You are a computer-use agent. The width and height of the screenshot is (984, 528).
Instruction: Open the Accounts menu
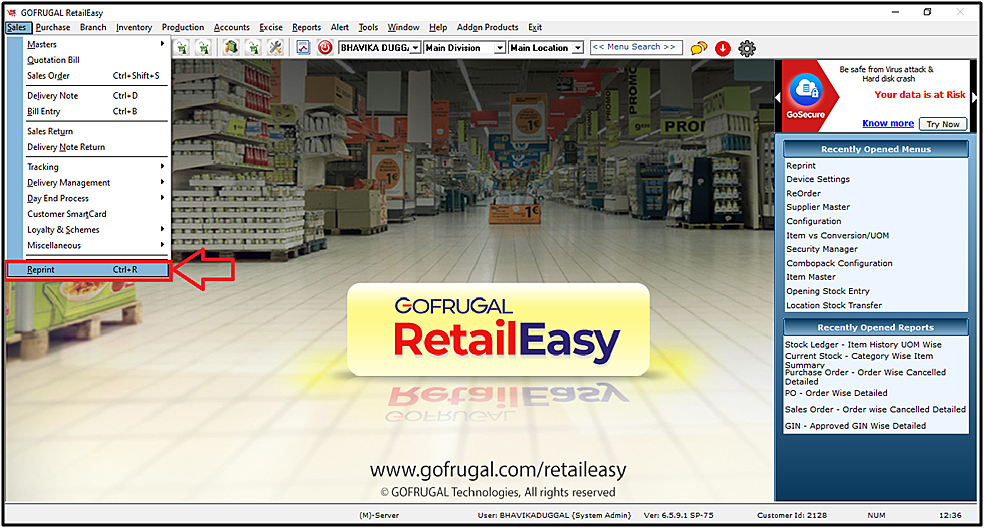(x=232, y=27)
